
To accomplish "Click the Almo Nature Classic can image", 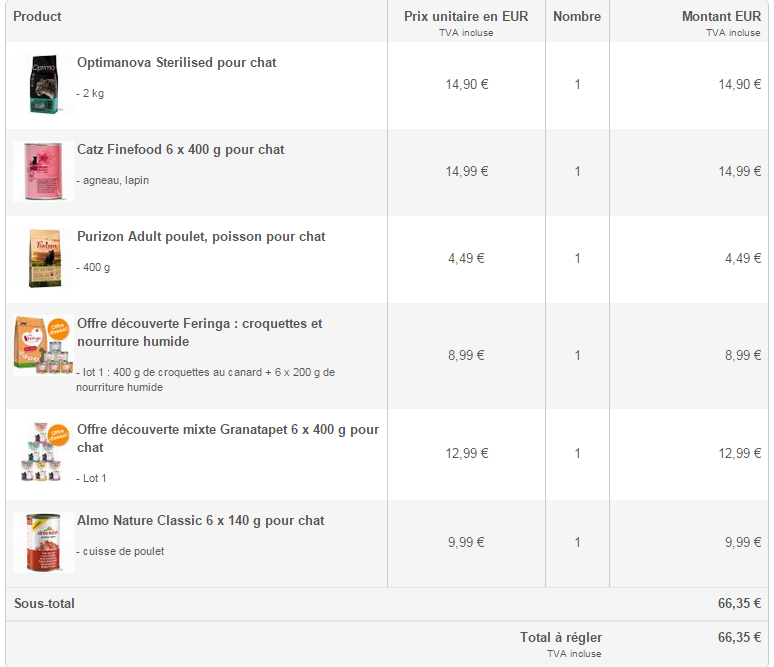I will (43, 542).
